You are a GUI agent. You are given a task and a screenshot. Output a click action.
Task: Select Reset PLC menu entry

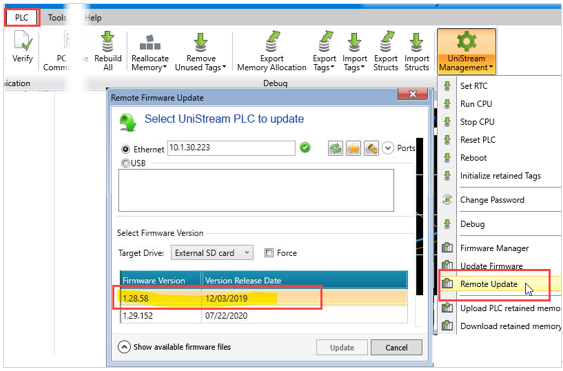click(478, 140)
